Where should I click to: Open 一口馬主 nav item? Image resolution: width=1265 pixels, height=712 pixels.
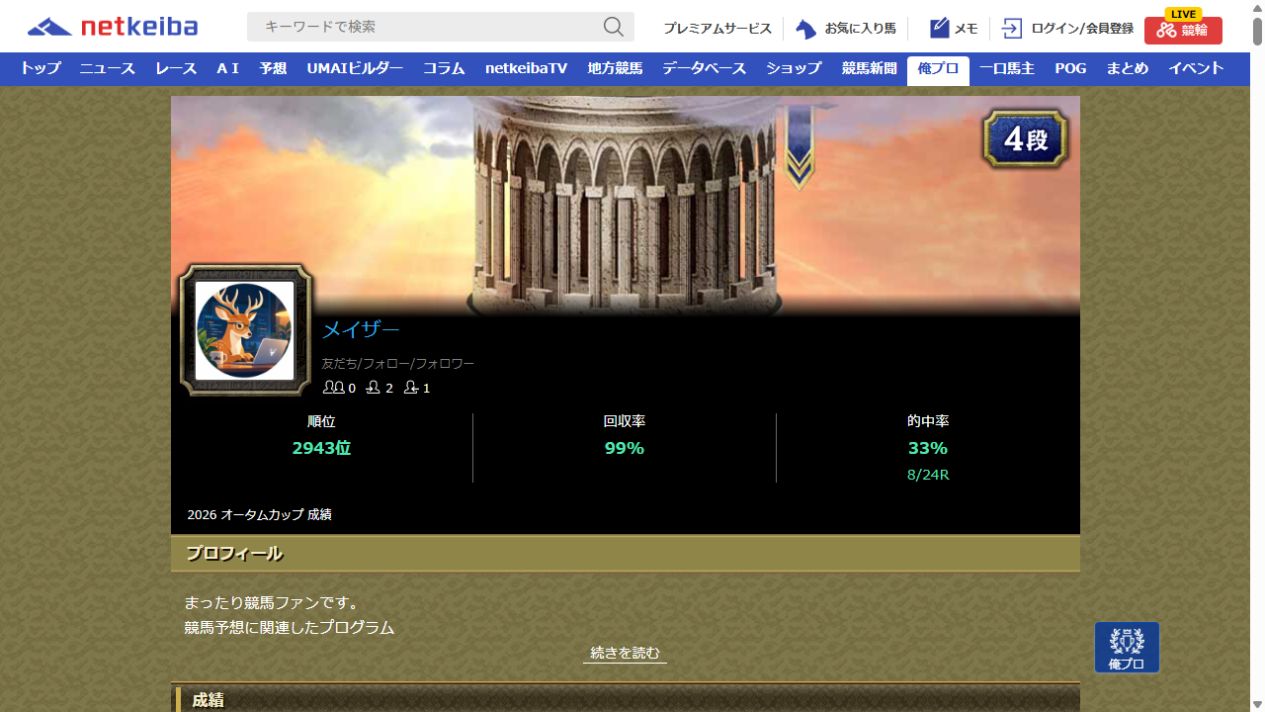(x=1007, y=69)
